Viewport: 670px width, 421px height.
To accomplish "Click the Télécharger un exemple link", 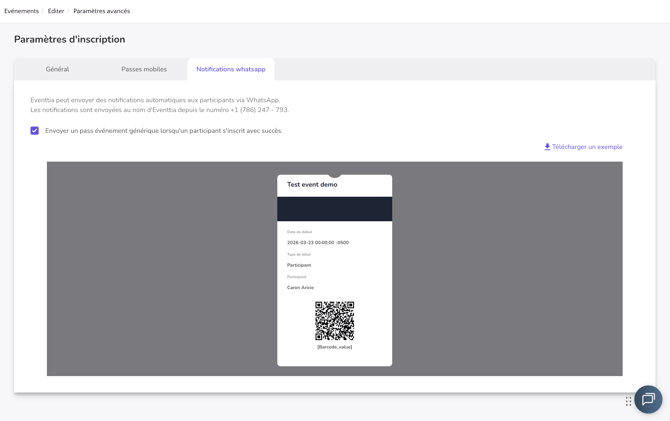I will click(587, 147).
